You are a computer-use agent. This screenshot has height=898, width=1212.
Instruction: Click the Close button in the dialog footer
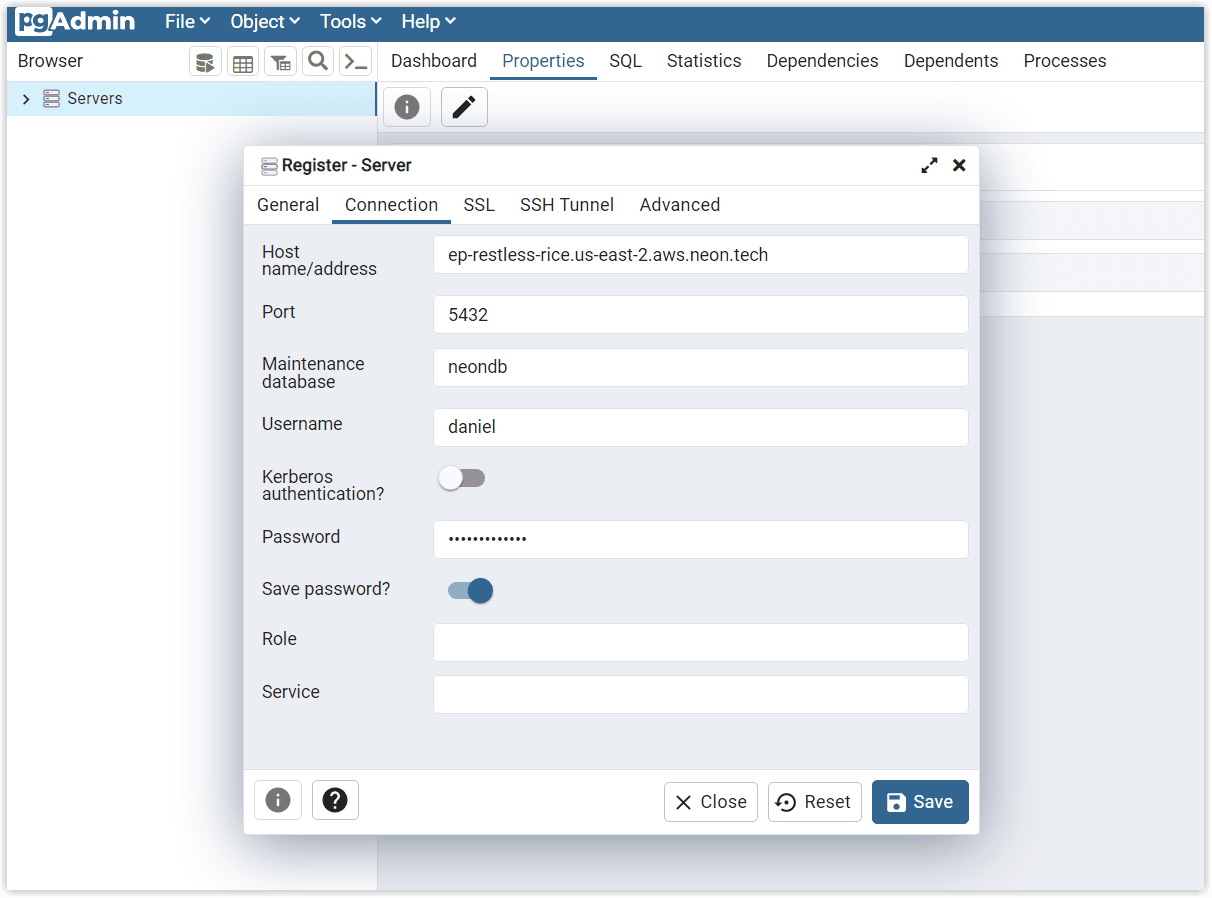point(711,802)
